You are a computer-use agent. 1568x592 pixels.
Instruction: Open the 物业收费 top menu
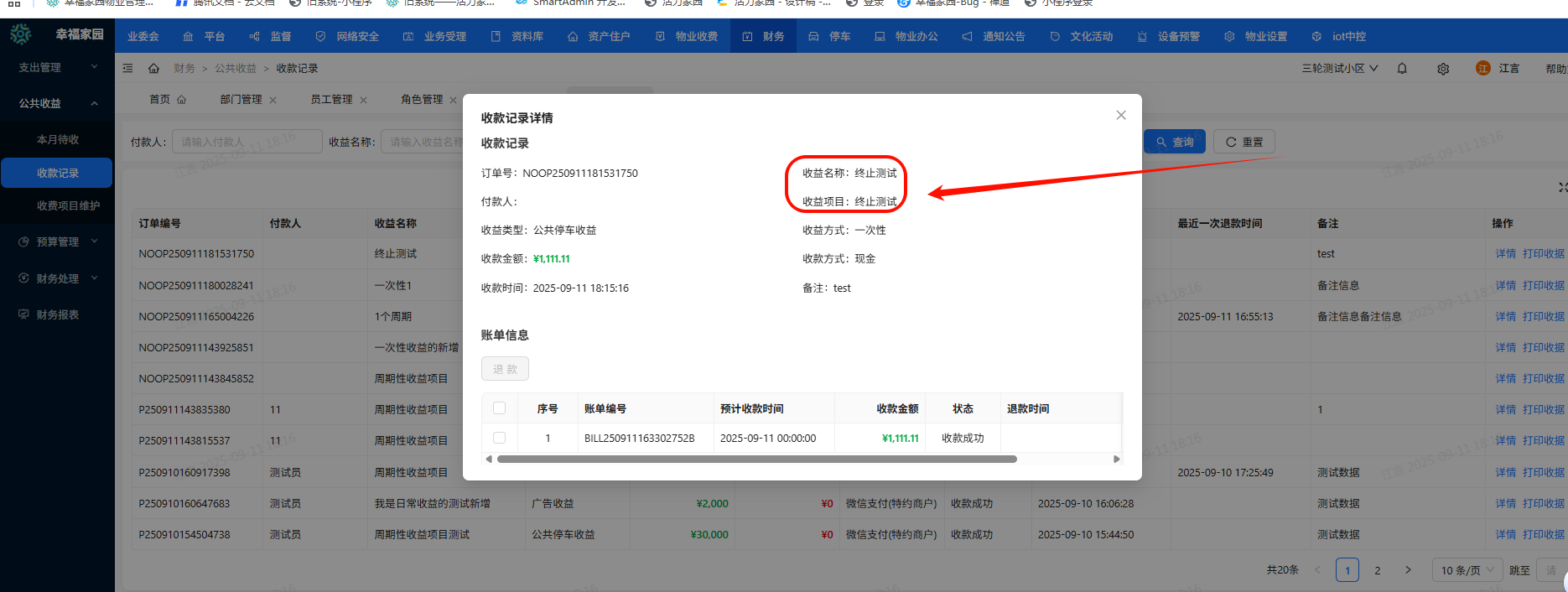click(x=687, y=37)
